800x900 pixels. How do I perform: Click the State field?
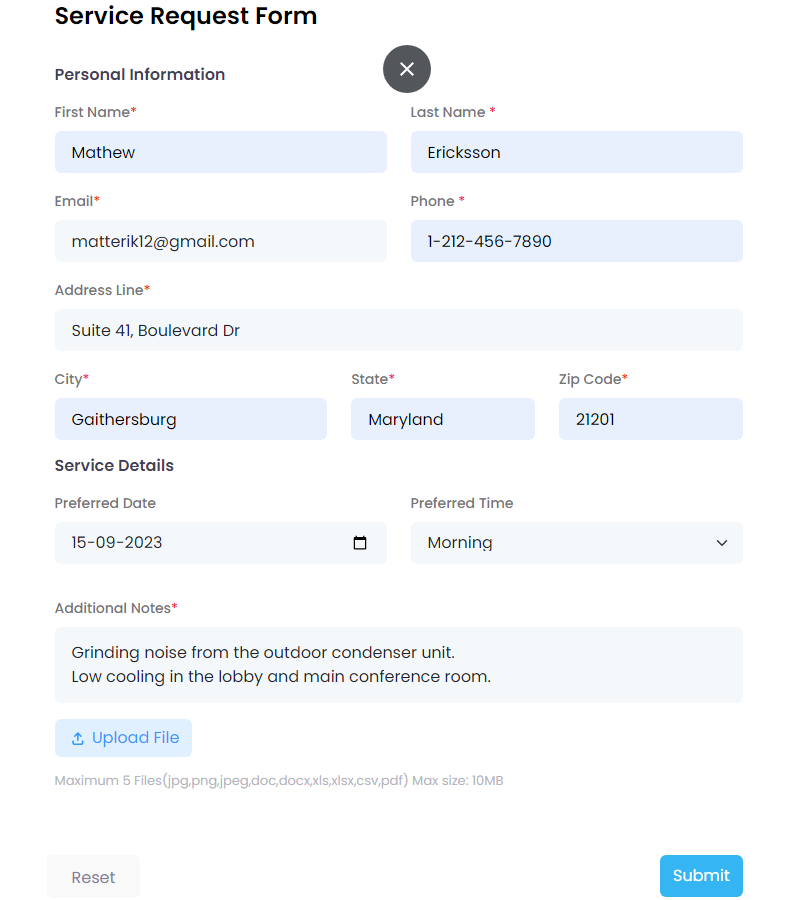click(442, 419)
